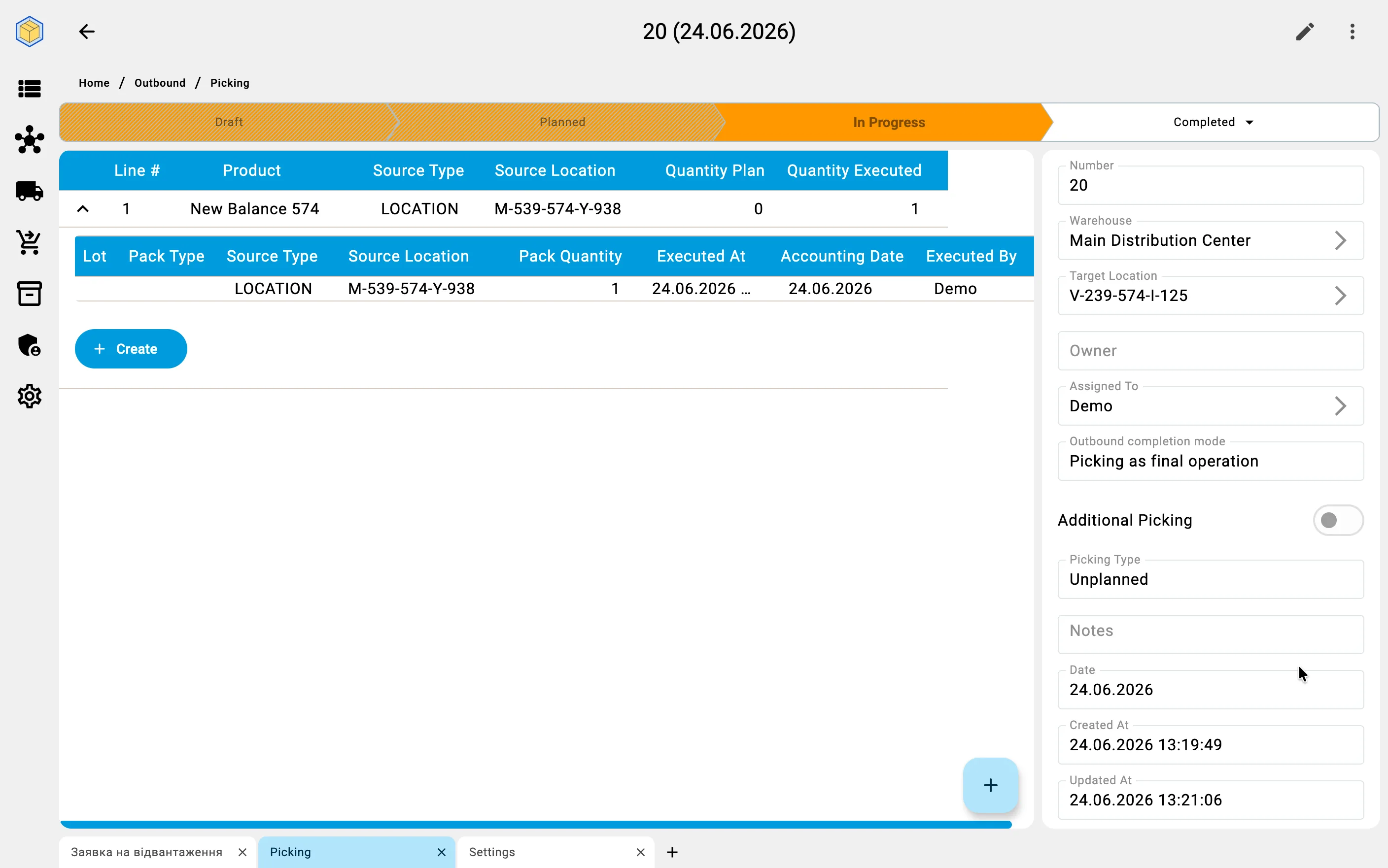Open the three-dot more options menu

pyautogui.click(x=1353, y=32)
